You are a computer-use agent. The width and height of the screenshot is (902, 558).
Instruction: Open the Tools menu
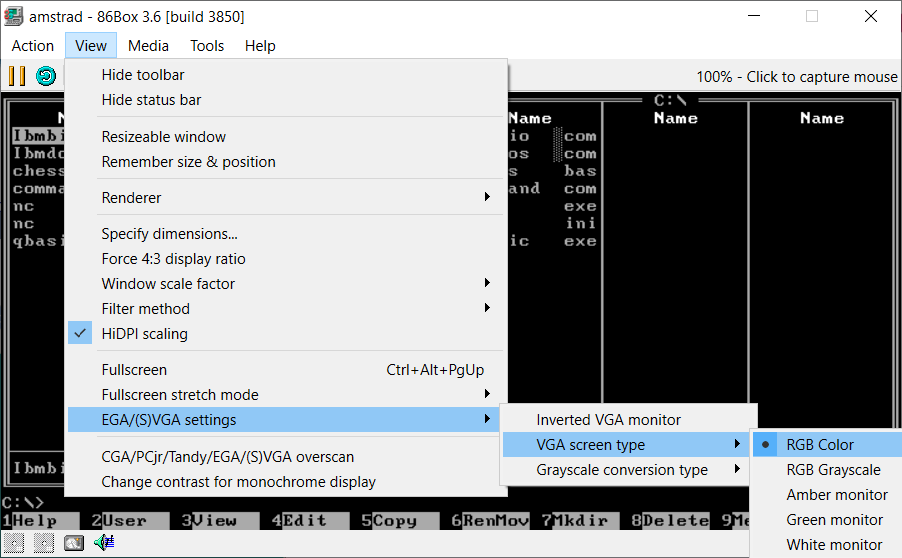[x=207, y=45]
